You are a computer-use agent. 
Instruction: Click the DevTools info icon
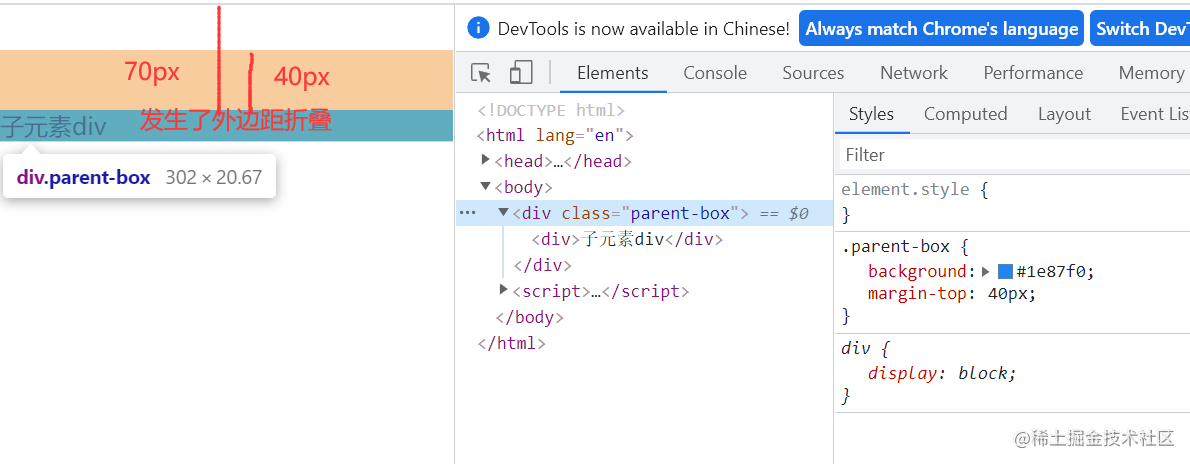pos(478,29)
